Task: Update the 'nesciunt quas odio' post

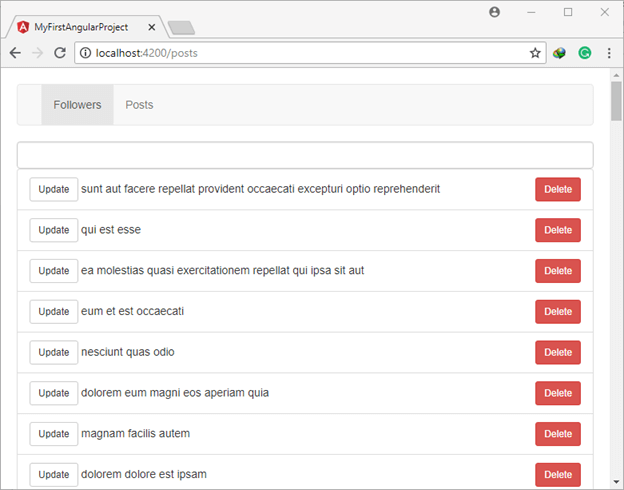Action: click(x=54, y=352)
